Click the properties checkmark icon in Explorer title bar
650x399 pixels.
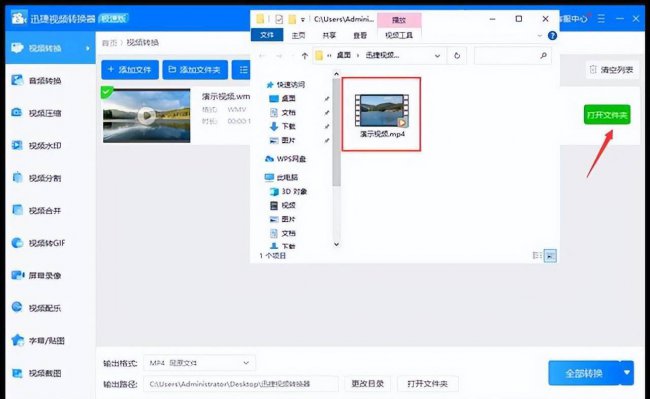click(x=279, y=19)
